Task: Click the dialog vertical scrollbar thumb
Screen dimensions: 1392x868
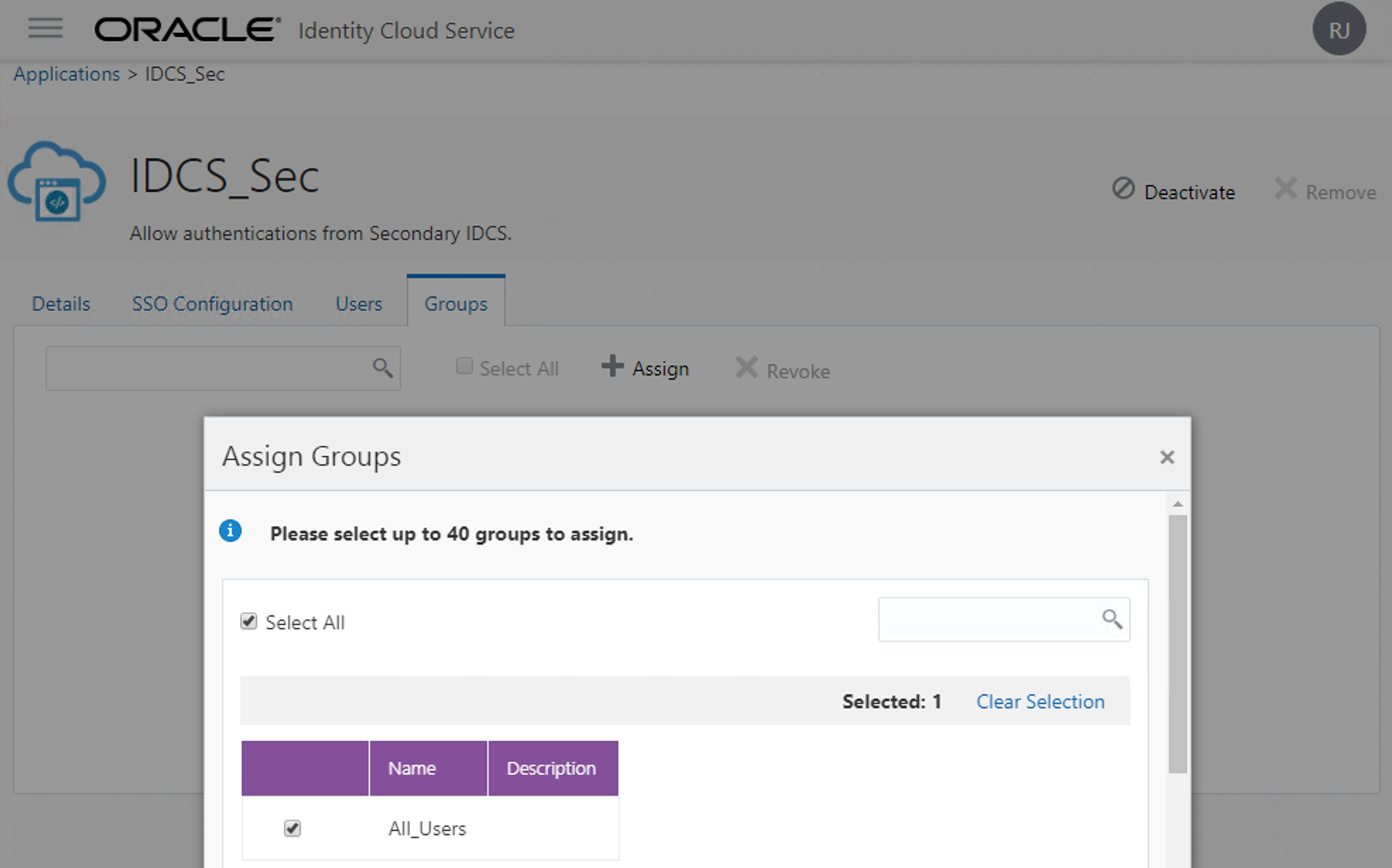Action: (1177, 644)
